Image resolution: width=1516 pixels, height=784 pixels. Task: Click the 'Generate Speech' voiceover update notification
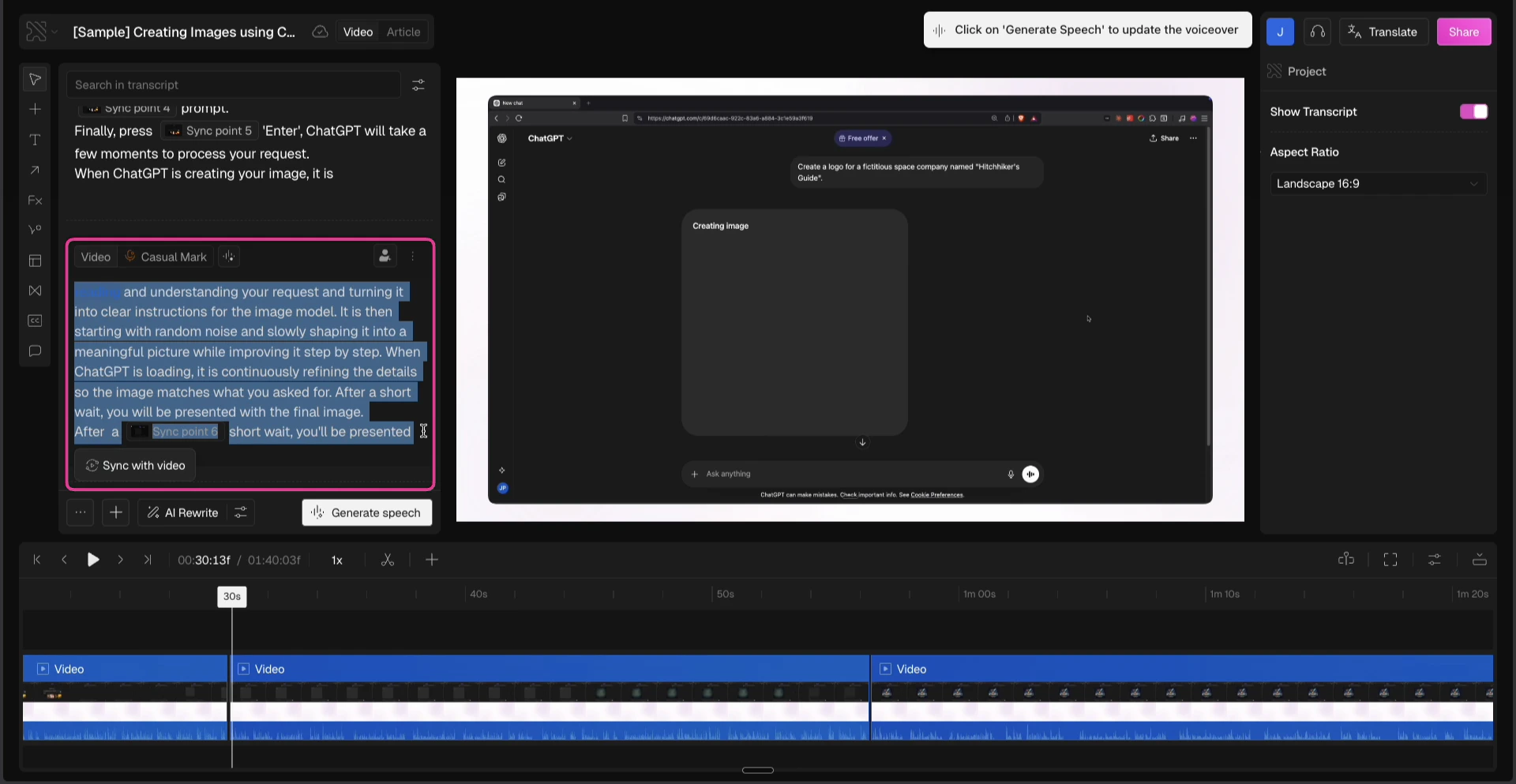(1087, 30)
